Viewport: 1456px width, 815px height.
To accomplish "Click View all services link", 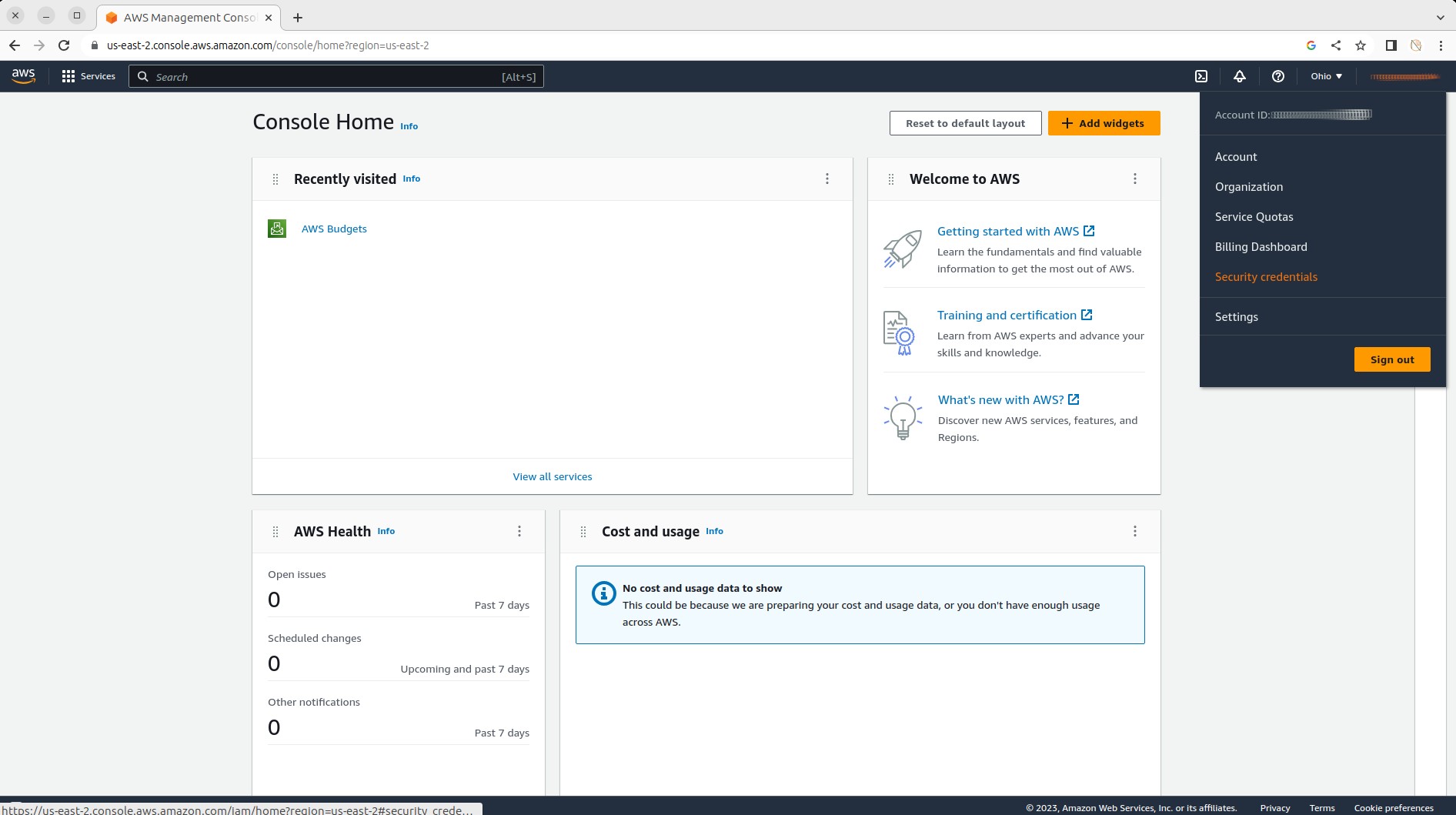I will click(553, 477).
